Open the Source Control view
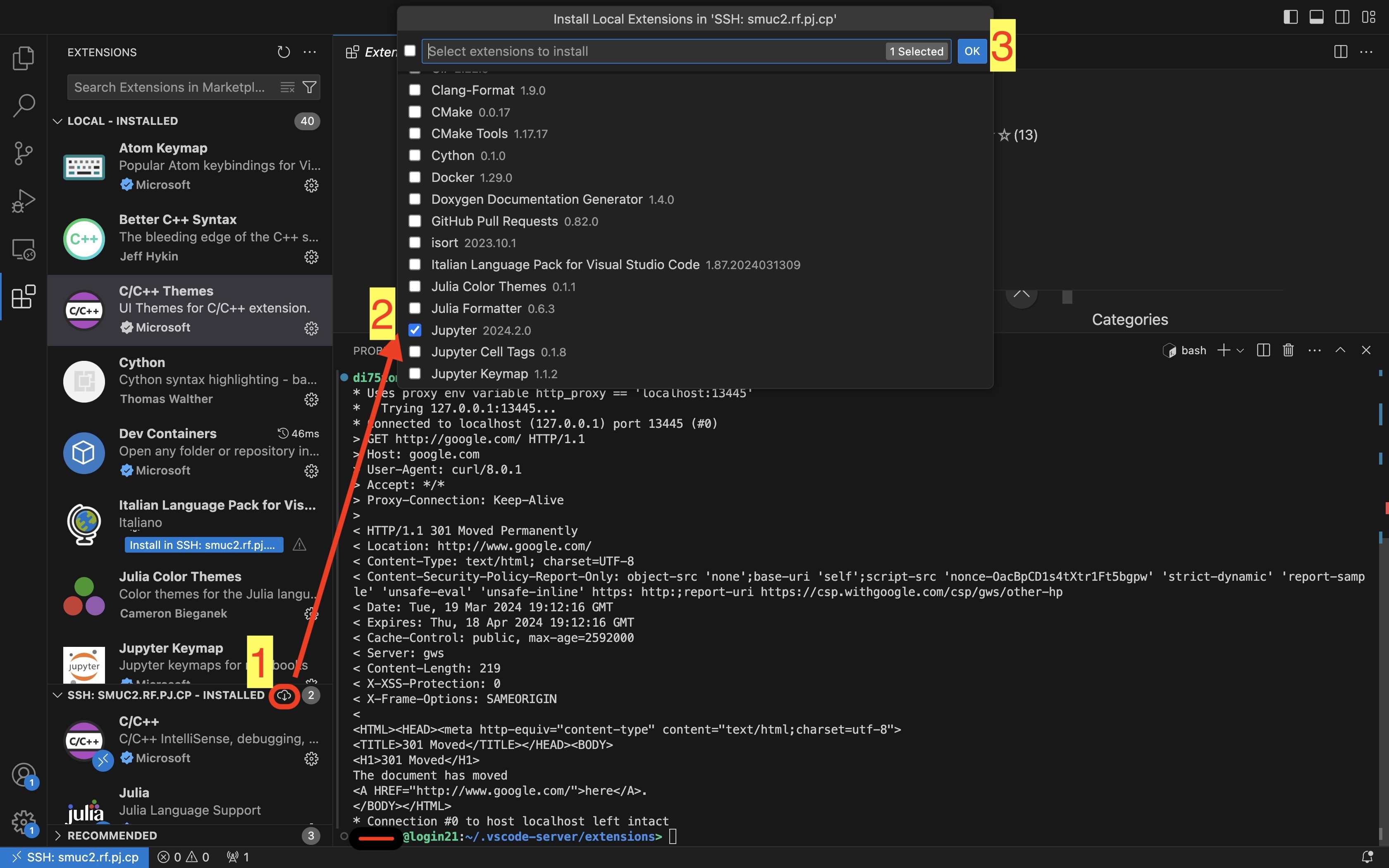The height and width of the screenshot is (868, 1389). coord(24,153)
